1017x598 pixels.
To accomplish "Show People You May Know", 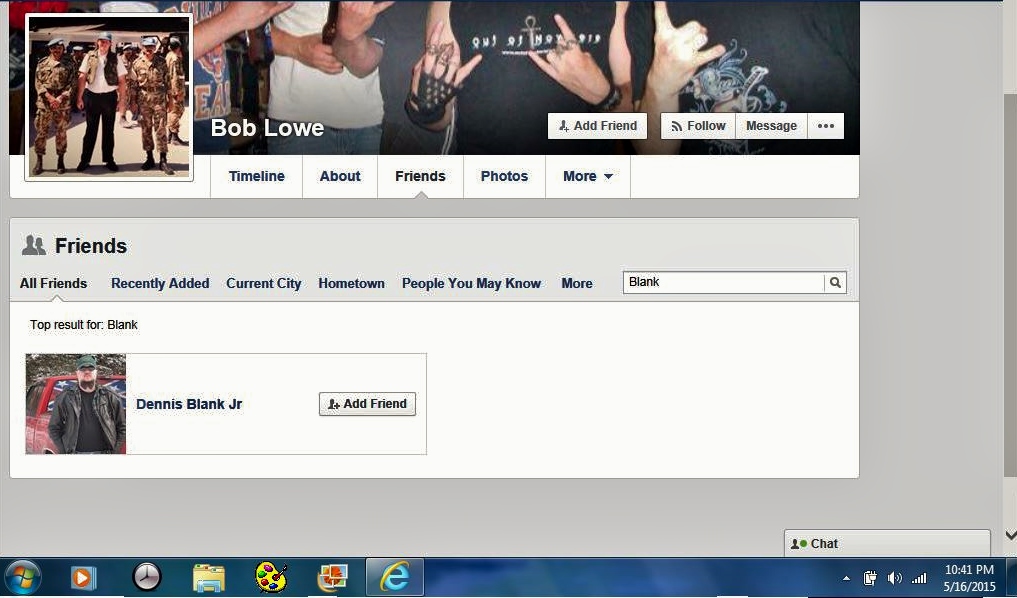I will (x=471, y=283).
